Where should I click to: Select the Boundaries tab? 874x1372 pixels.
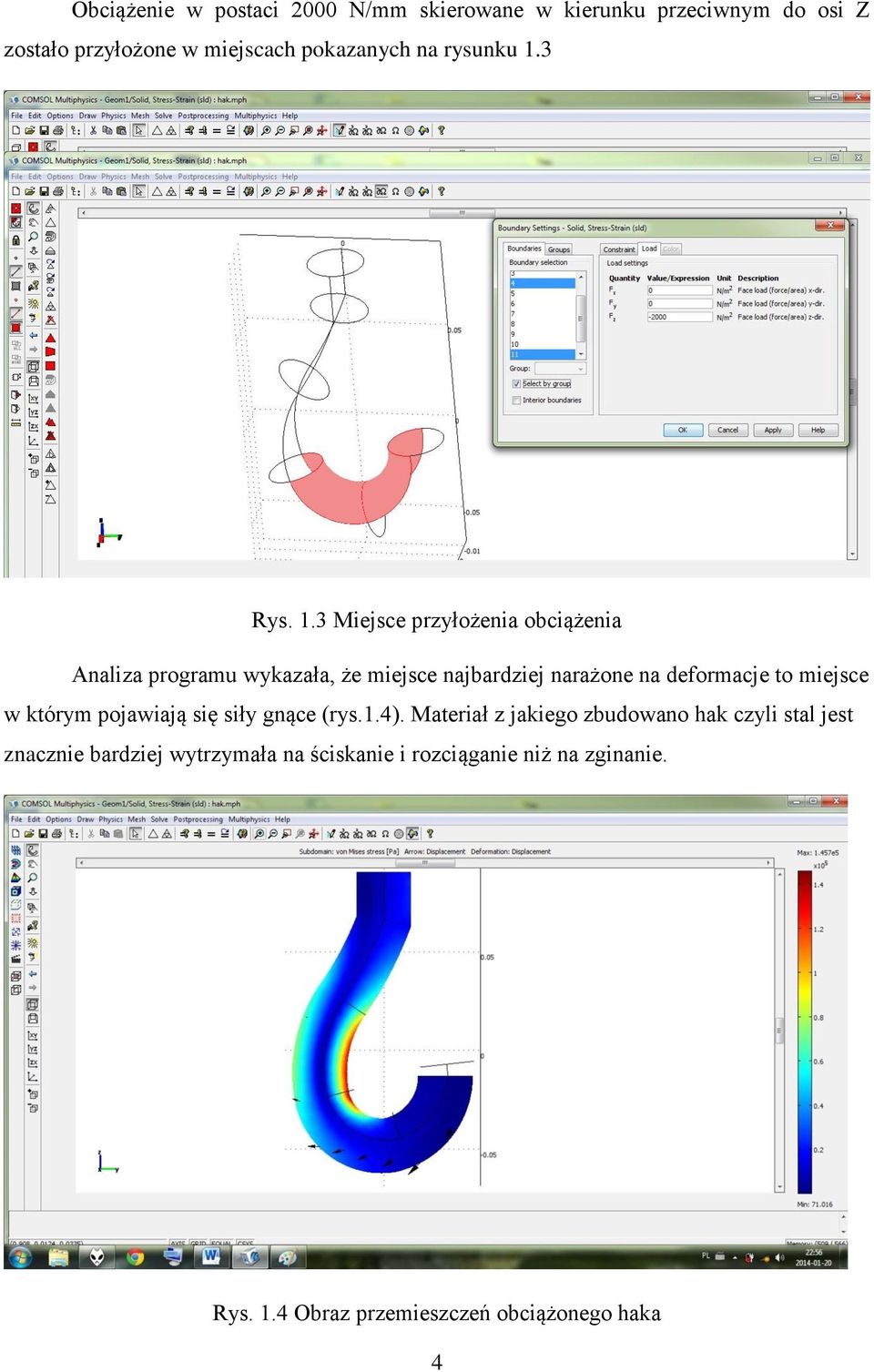(524, 248)
